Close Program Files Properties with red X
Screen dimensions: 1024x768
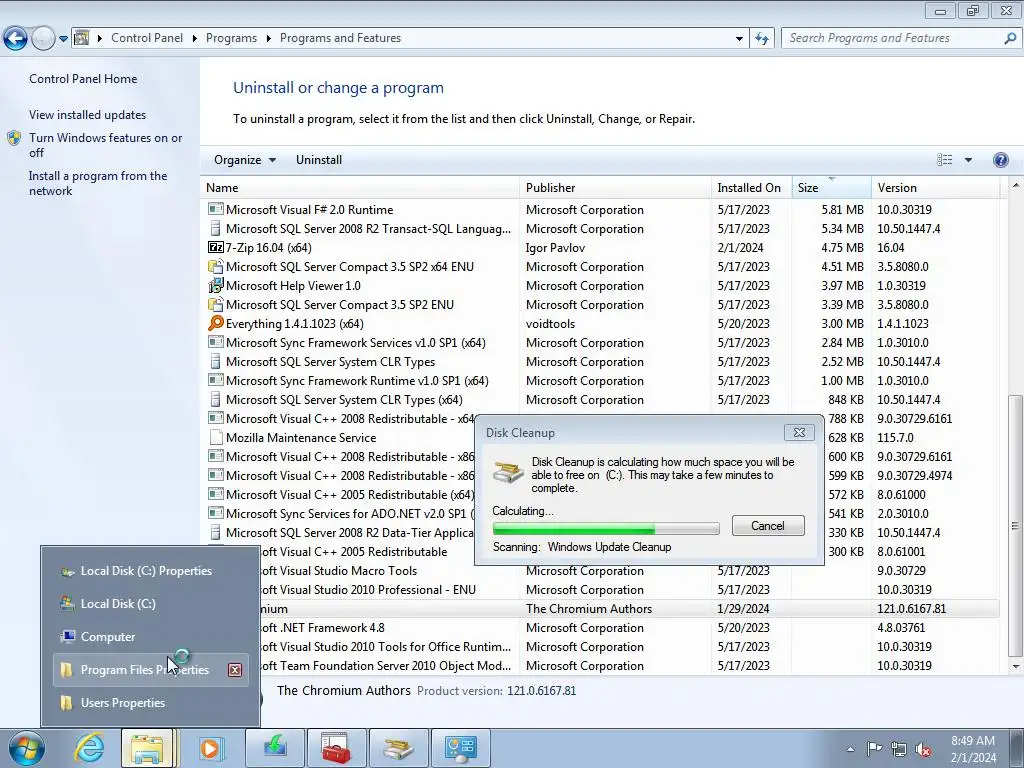[235, 670]
